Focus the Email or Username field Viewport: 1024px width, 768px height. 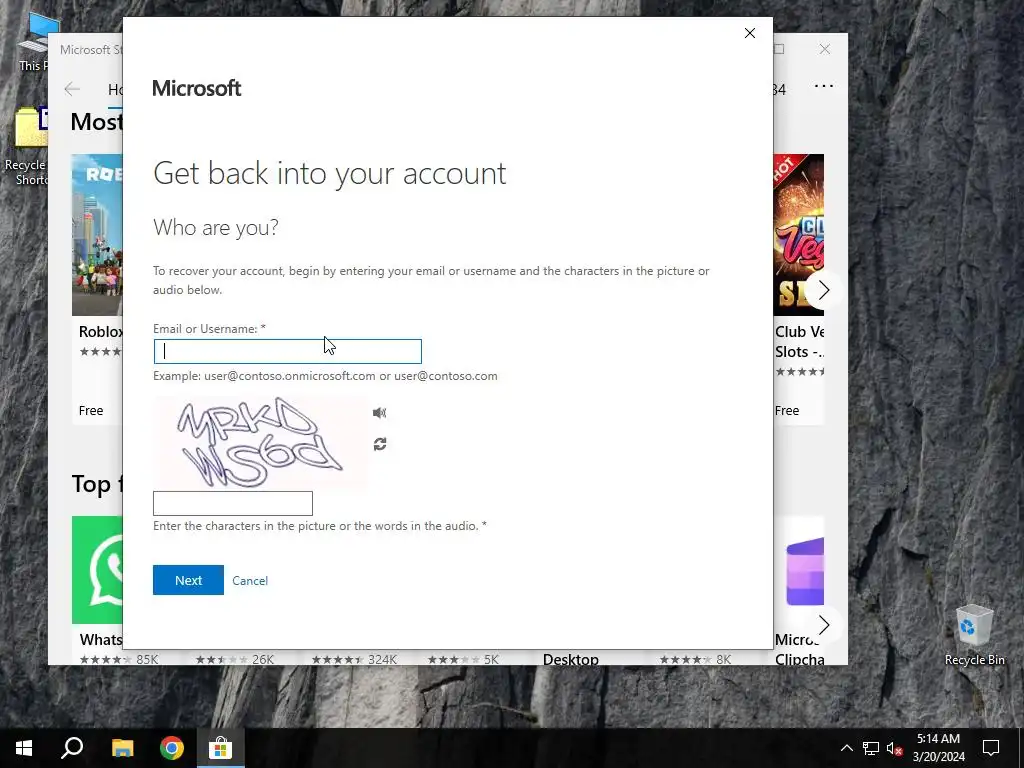tap(288, 351)
